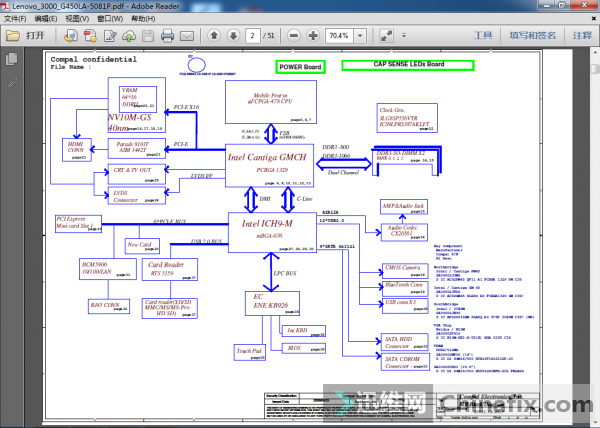Expand the toolbar customize dropdown arrow
The image size is (600, 428).
coord(404,36)
